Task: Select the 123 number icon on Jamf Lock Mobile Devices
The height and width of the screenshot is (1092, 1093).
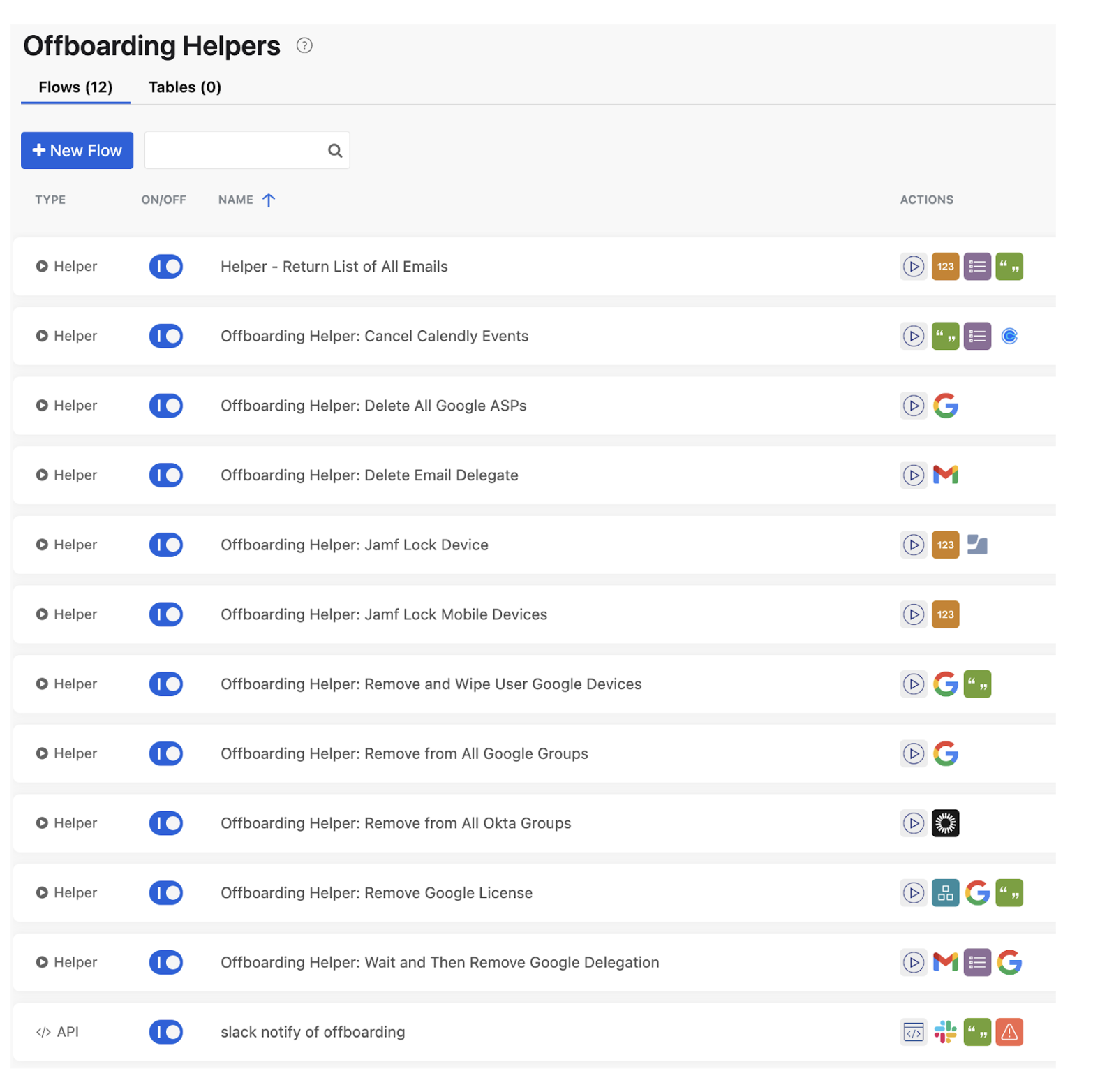Action: click(946, 614)
